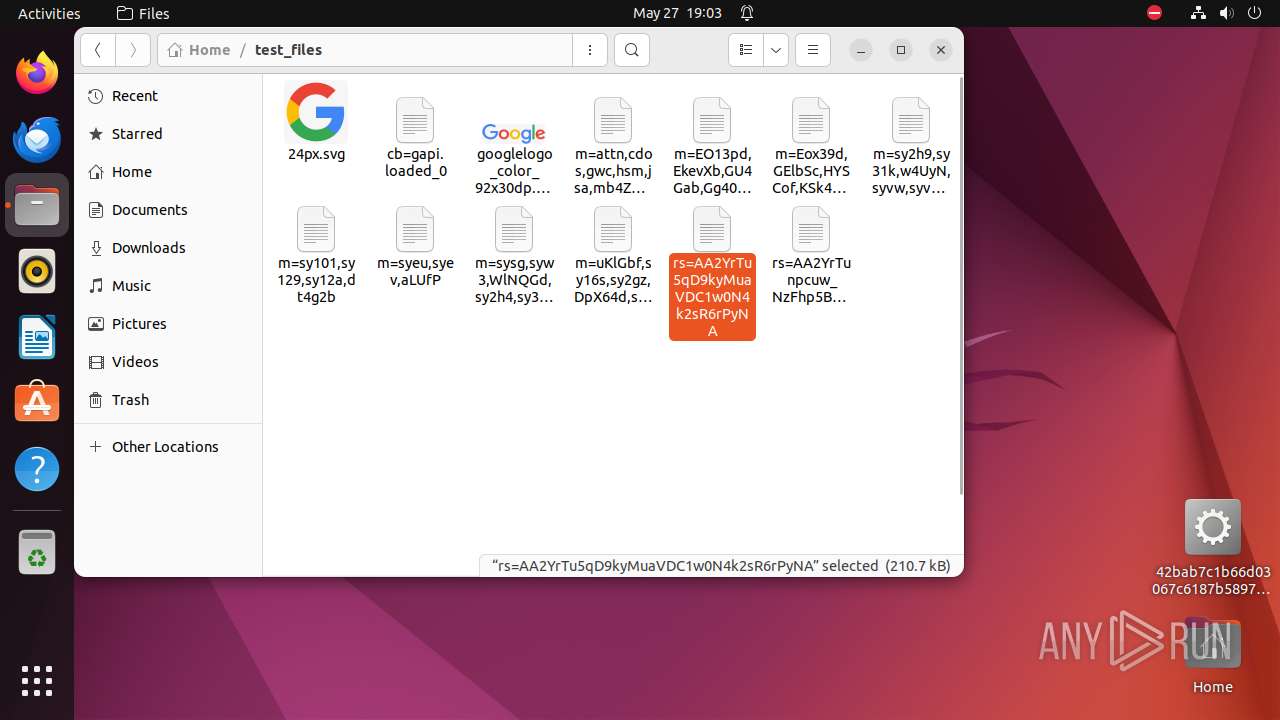The image size is (1280, 720).
Task: Open Music in the sidebar
Action: coord(168,286)
